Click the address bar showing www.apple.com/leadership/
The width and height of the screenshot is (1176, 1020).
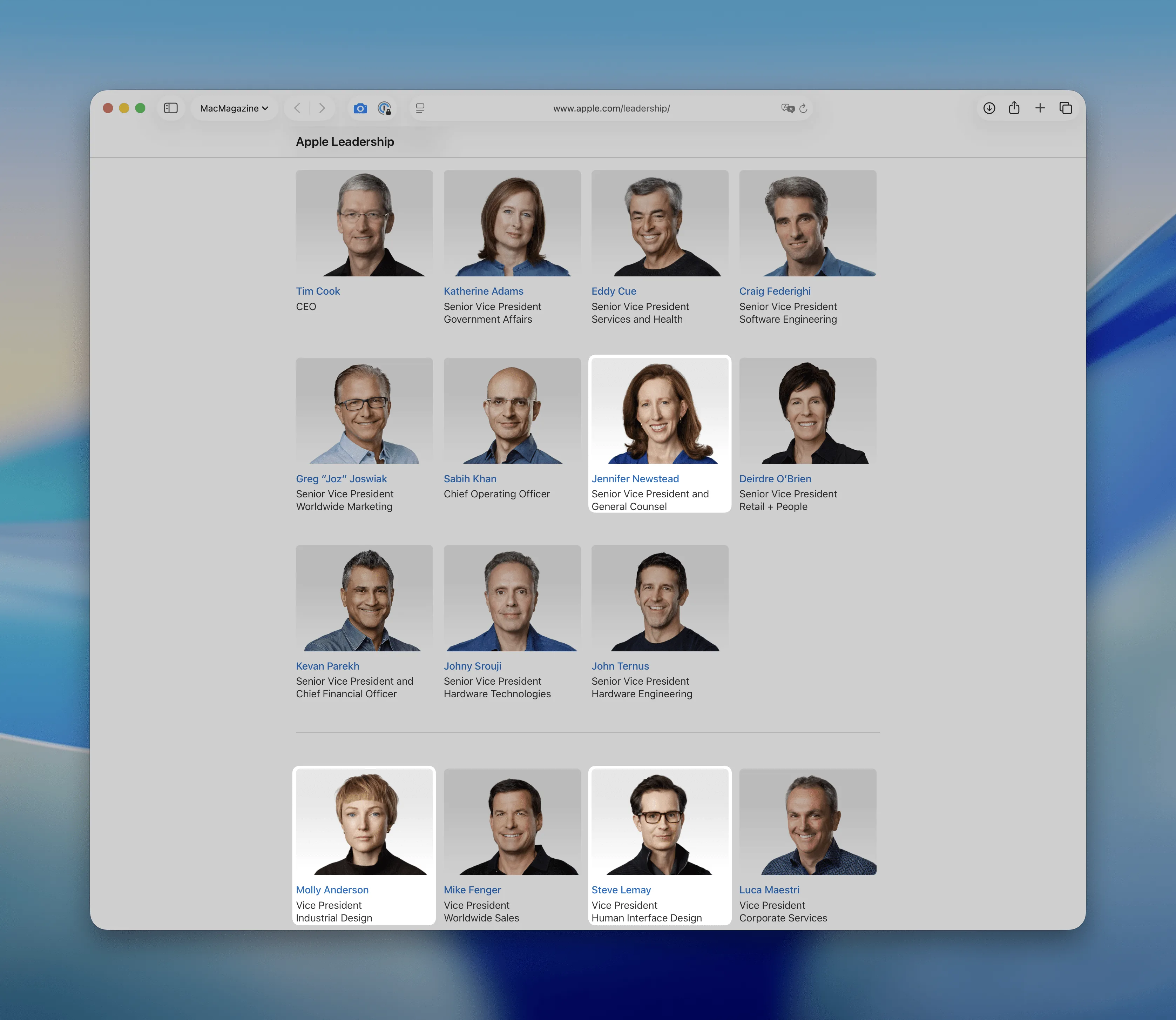pos(611,108)
